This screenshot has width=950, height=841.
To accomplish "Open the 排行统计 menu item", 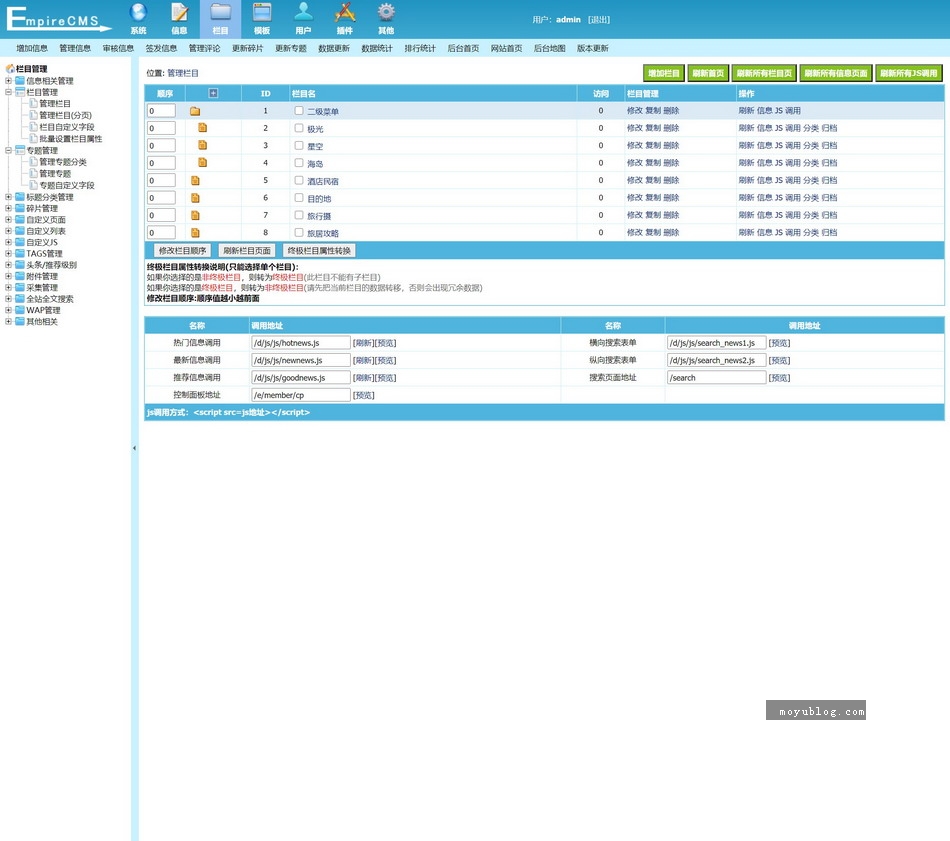I will pyautogui.click(x=420, y=48).
